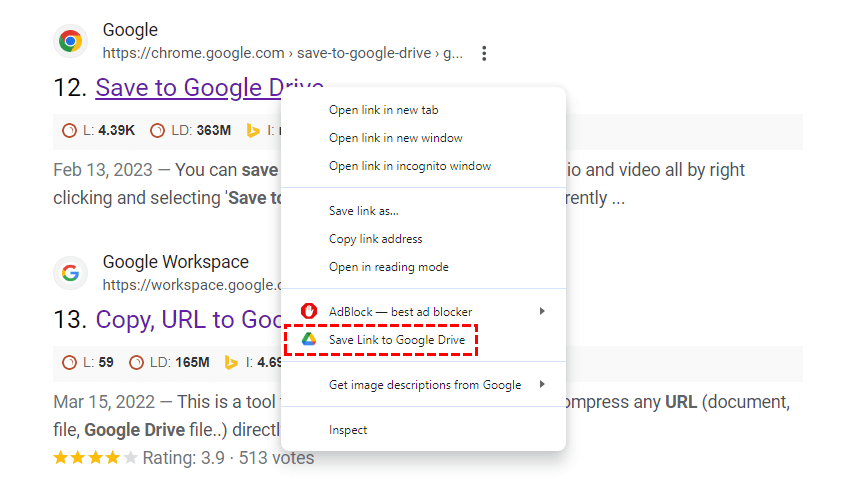Click the circle icon next to L: 4.39K
The height and width of the screenshot is (479, 856).
pyautogui.click(x=69, y=131)
